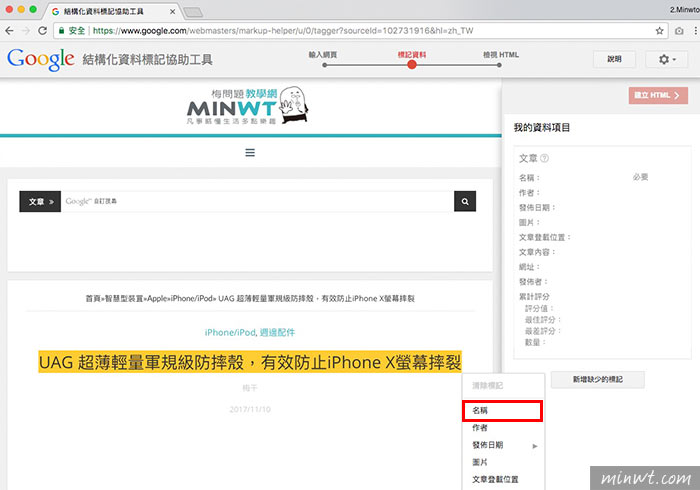
Task: Click the 新增缺少的標記 button
Action: 597,379
